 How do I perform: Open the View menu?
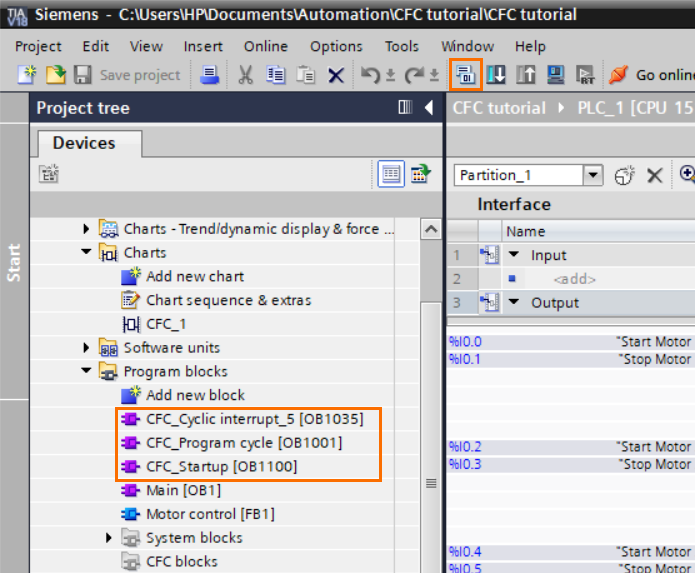pos(146,46)
